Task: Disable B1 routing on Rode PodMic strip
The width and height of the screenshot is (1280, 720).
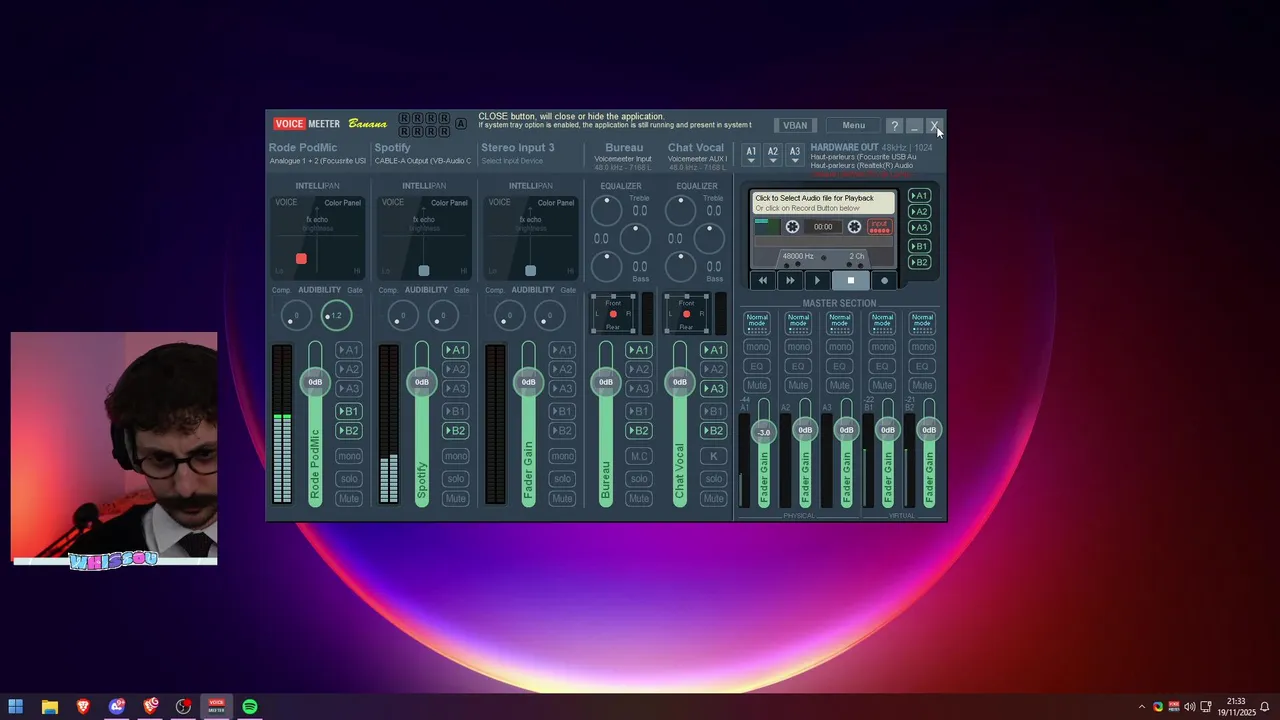Action: point(348,411)
